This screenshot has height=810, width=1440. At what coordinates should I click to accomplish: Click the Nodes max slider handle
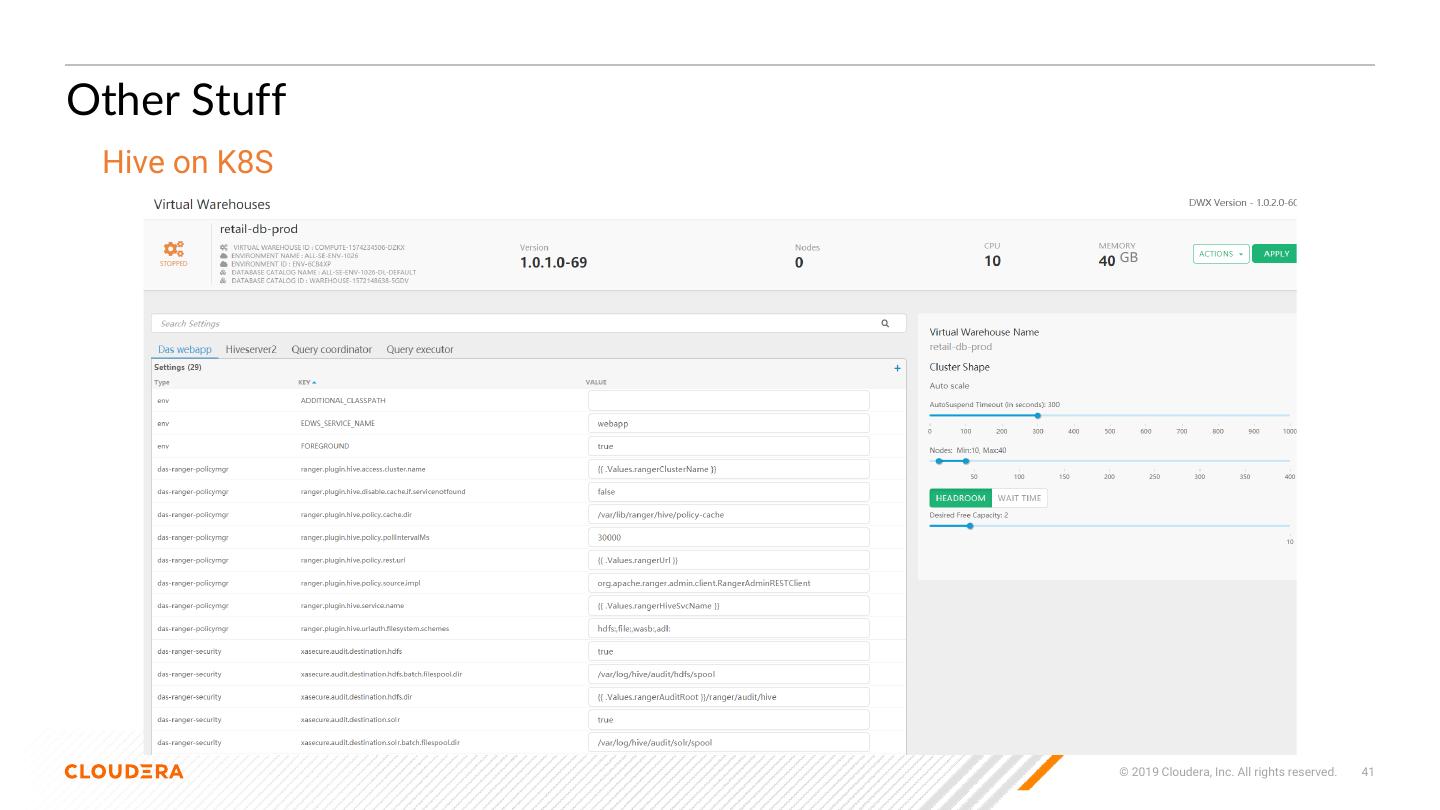[965, 461]
